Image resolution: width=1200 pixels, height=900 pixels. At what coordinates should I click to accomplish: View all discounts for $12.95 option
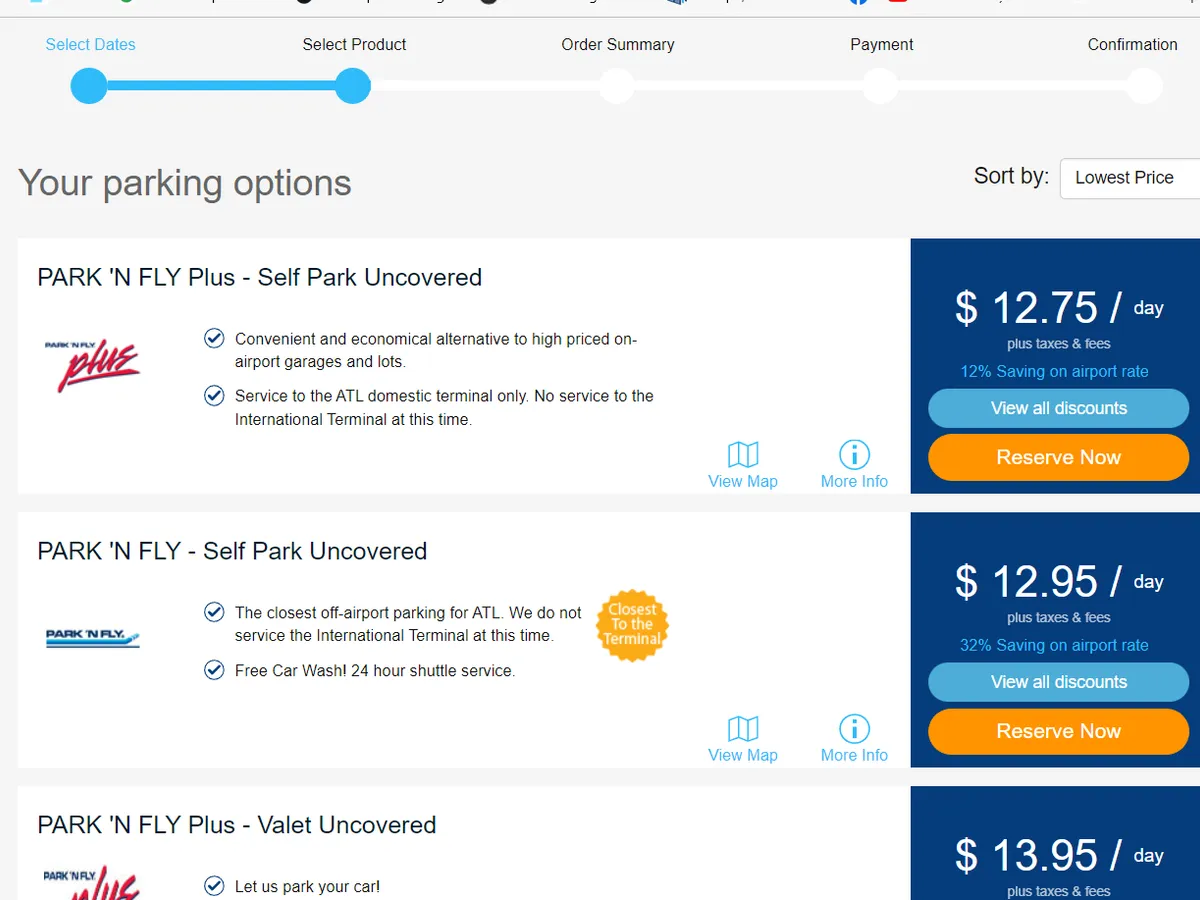[x=1058, y=682]
